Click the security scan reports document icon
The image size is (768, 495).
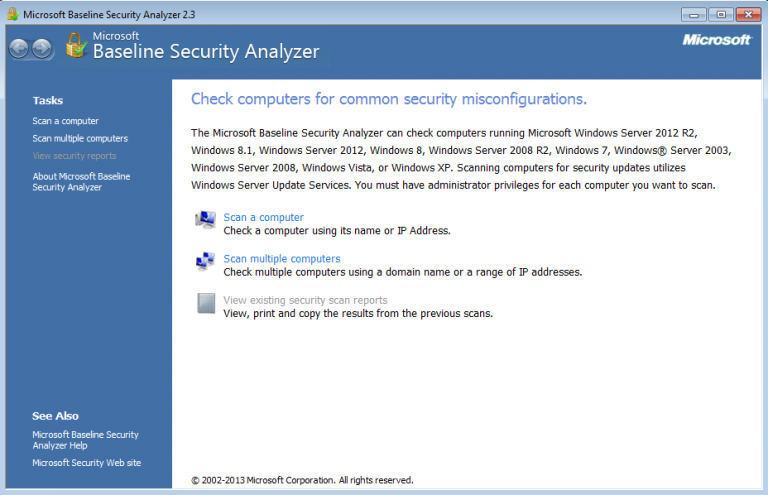click(206, 304)
